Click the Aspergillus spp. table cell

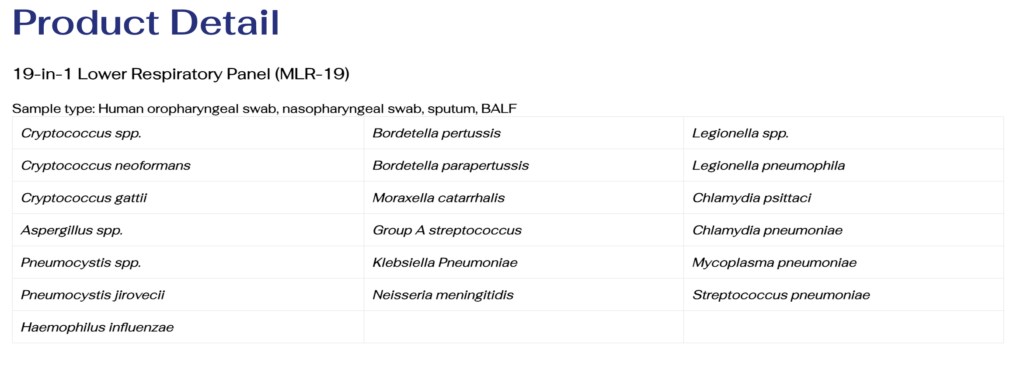point(188,230)
